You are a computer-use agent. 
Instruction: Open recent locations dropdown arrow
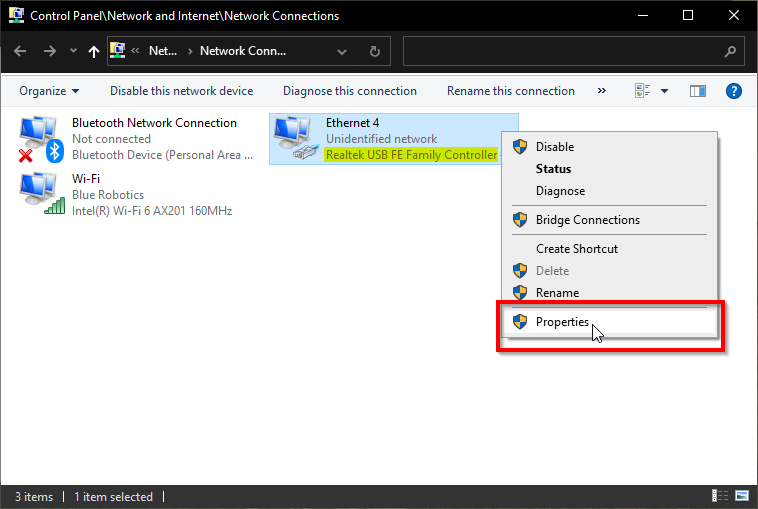tap(73, 50)
